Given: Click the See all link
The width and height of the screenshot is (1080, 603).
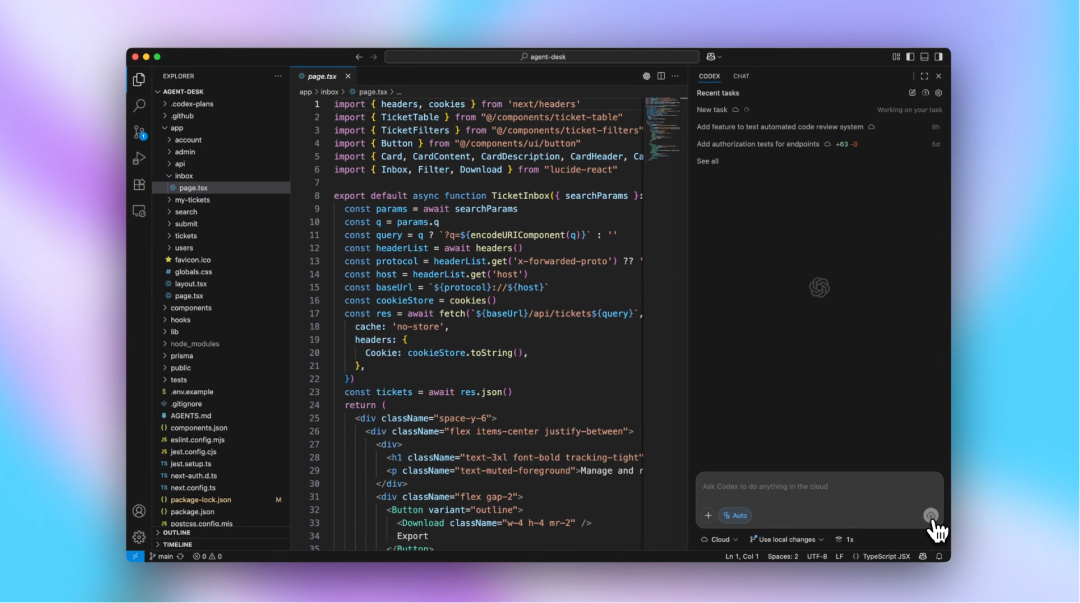Looking at the screenshot, I should point(707,161).
